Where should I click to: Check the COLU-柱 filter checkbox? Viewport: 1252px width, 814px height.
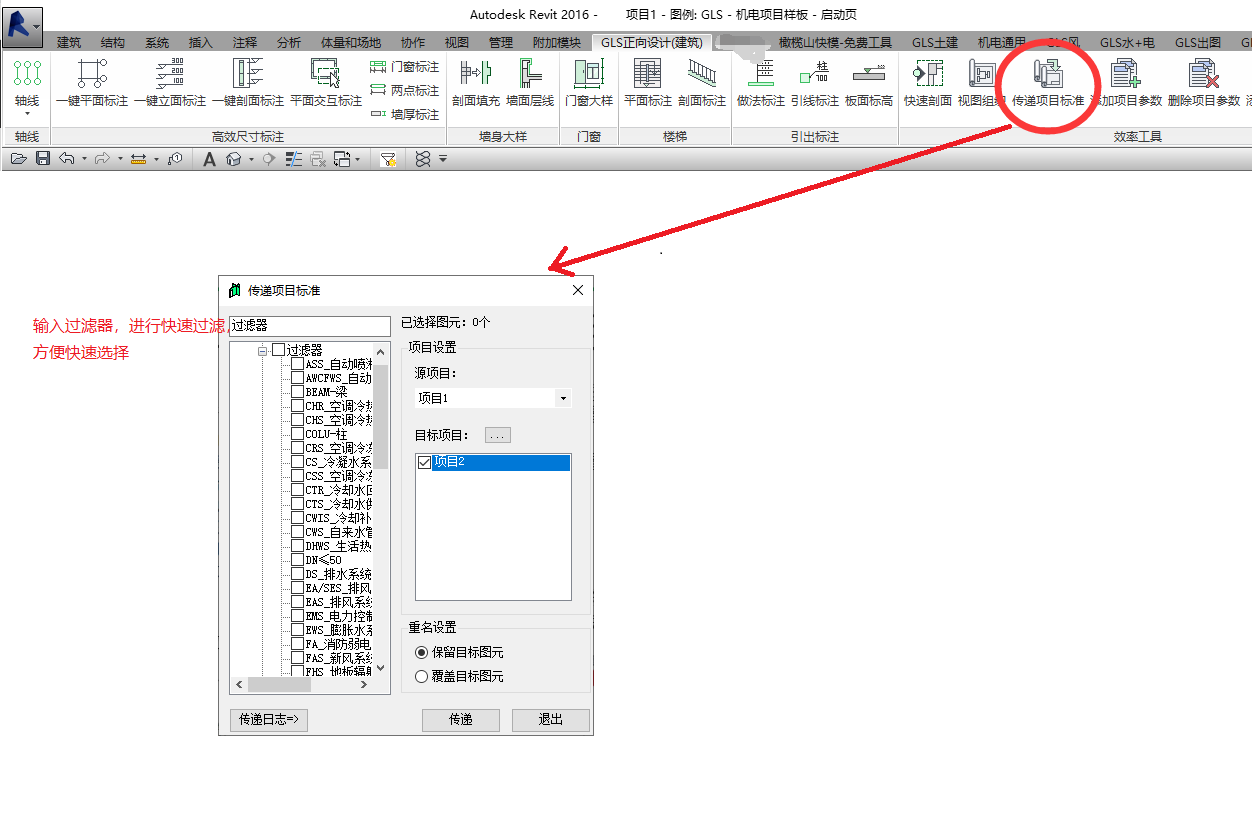tap(297, 434)
